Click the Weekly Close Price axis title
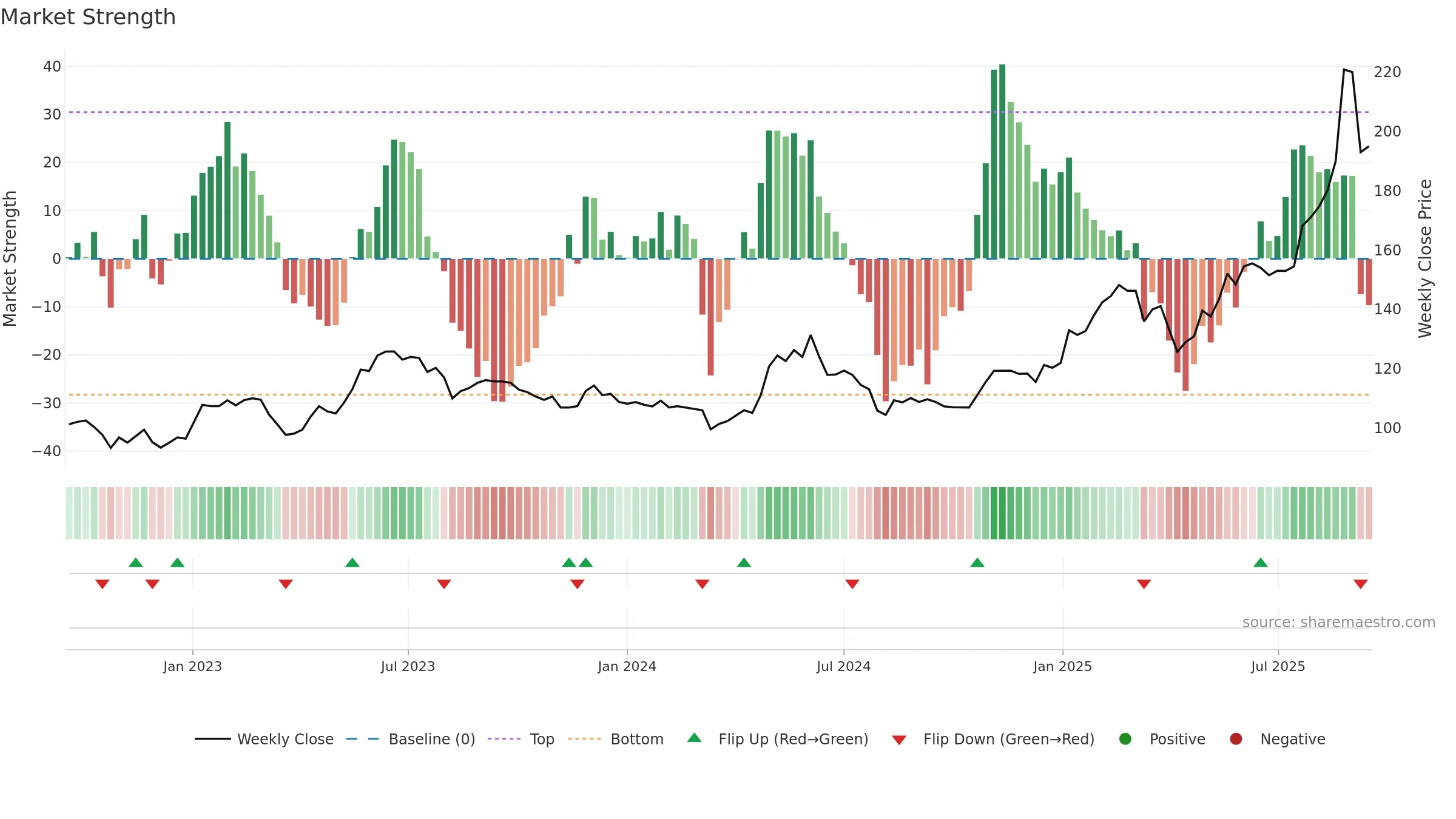The height and width of the screenshot is (819, 1456). 1425,258
